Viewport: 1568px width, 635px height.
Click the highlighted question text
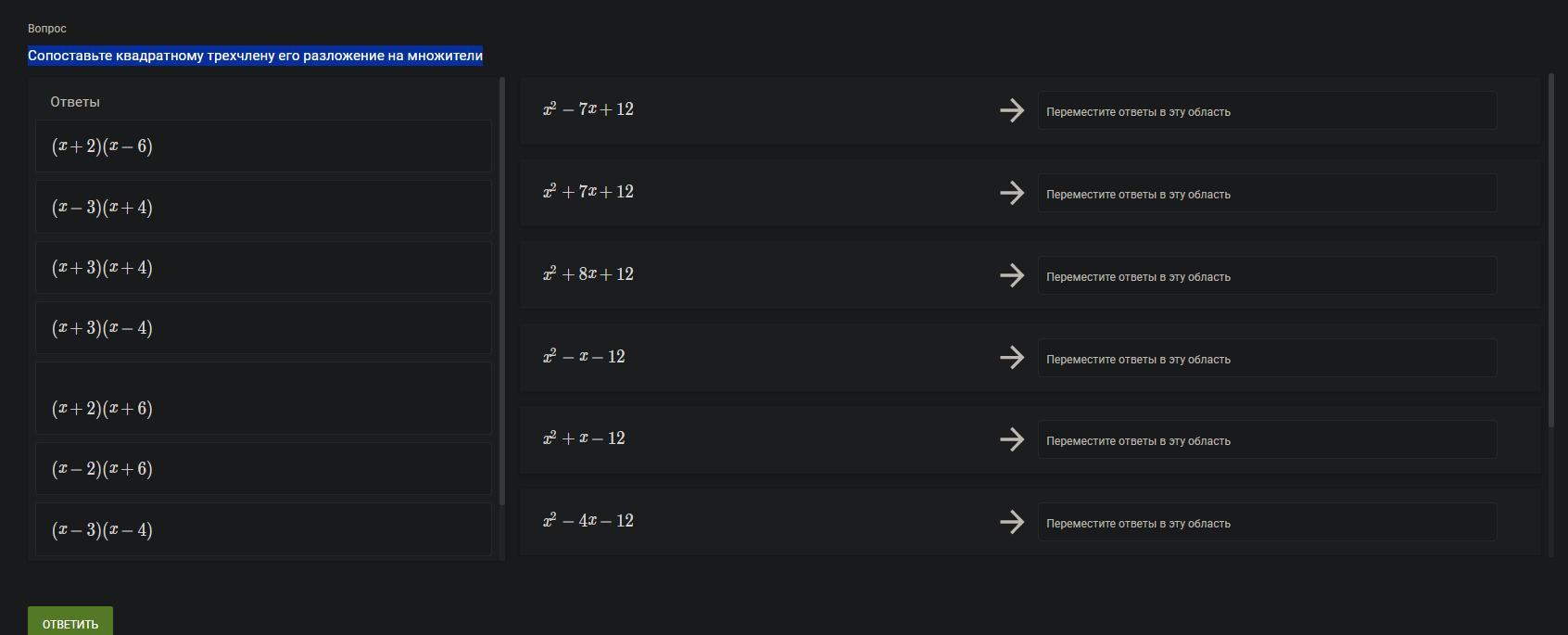(255, 56)
